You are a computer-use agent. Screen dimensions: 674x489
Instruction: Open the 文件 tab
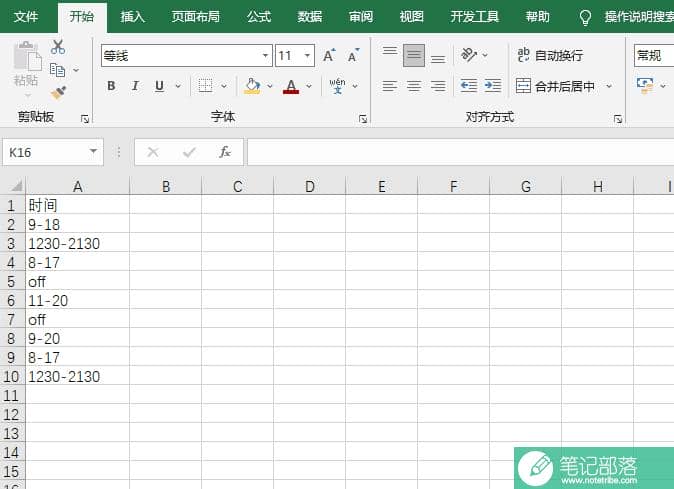(x=26, y=17)
